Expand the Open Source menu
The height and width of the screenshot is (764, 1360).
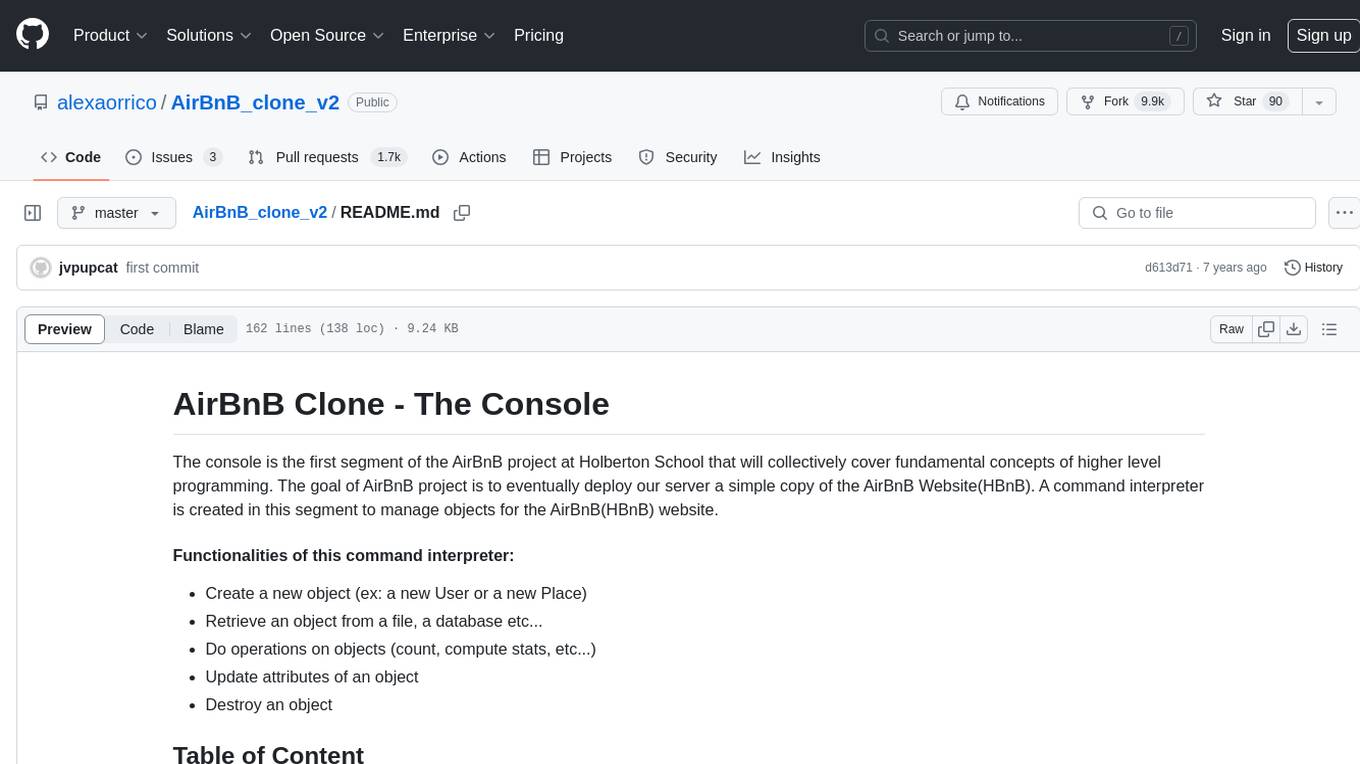(327, 35)
